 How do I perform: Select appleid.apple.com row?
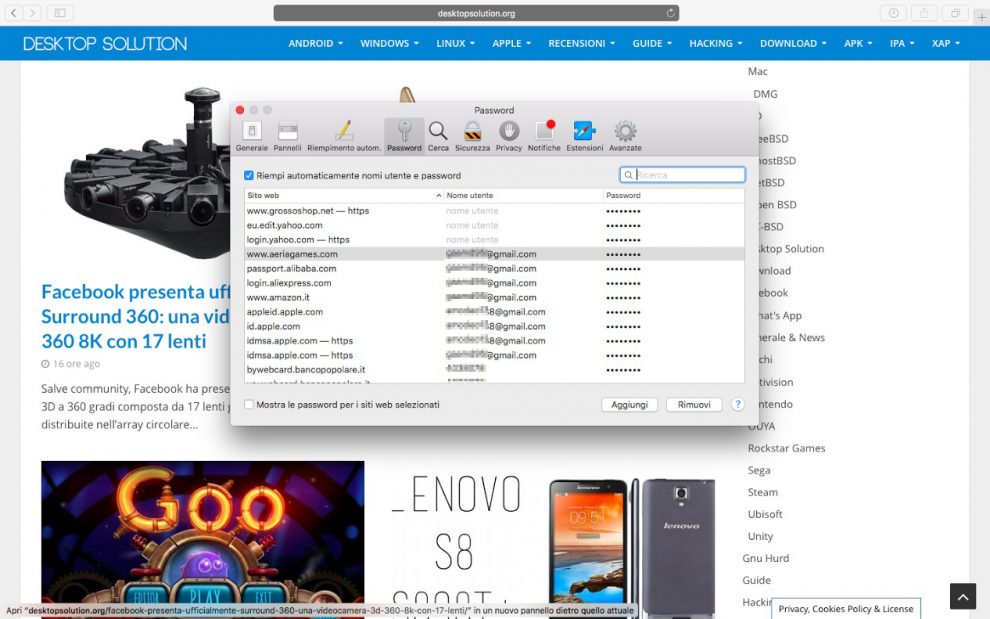click(x=494, y=311)
